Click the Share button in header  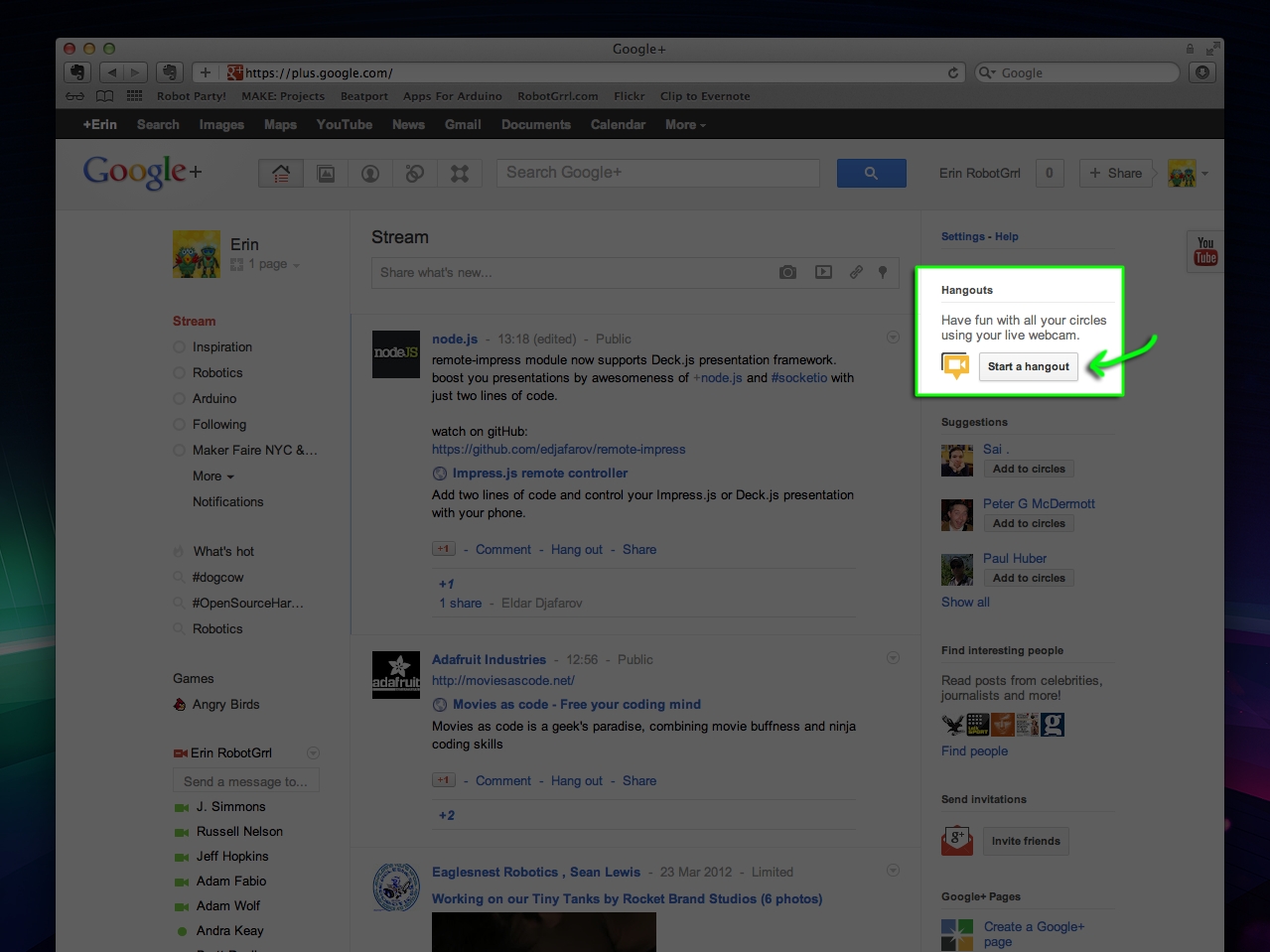[x=1115, y=173]
